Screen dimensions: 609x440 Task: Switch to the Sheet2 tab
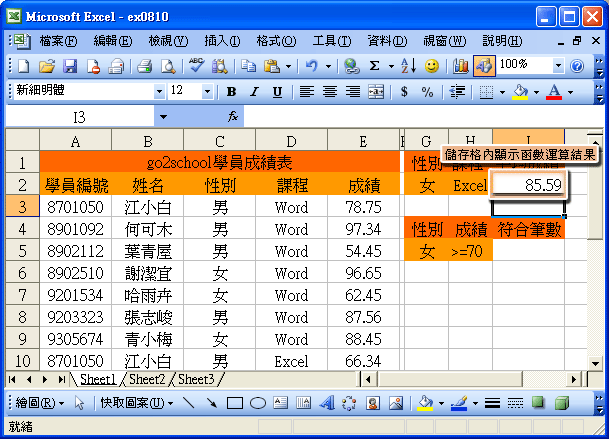tap(147, 380)
